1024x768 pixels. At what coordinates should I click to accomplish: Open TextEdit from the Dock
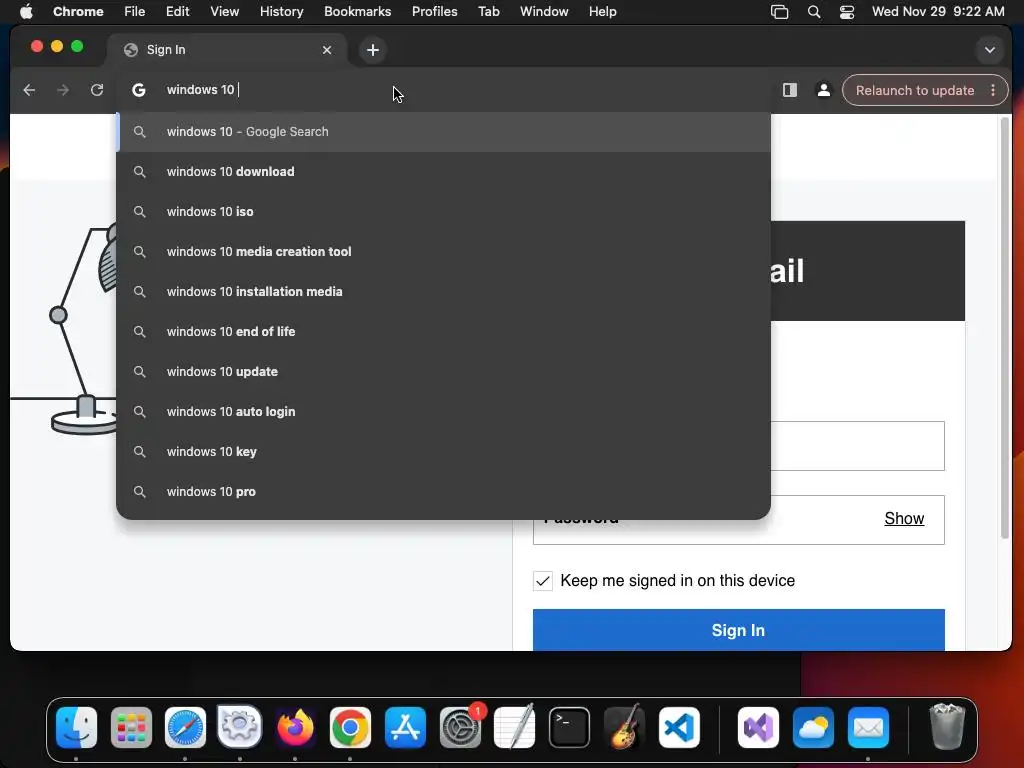click(515, 727)
